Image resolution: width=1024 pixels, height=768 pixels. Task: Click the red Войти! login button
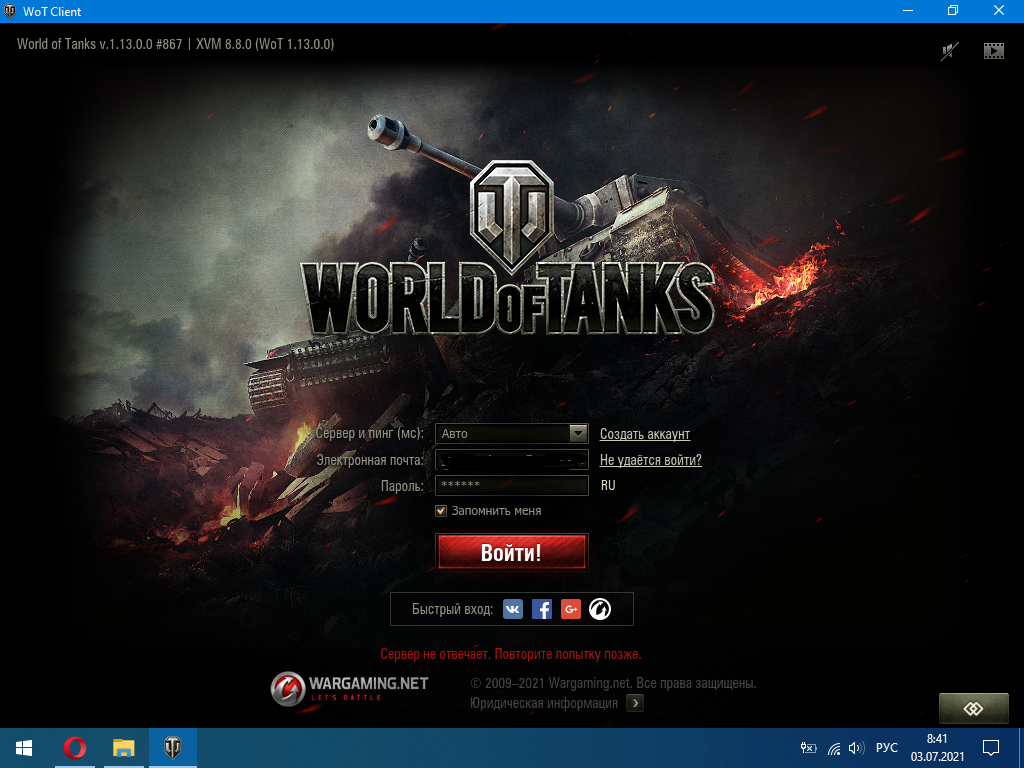512,552
